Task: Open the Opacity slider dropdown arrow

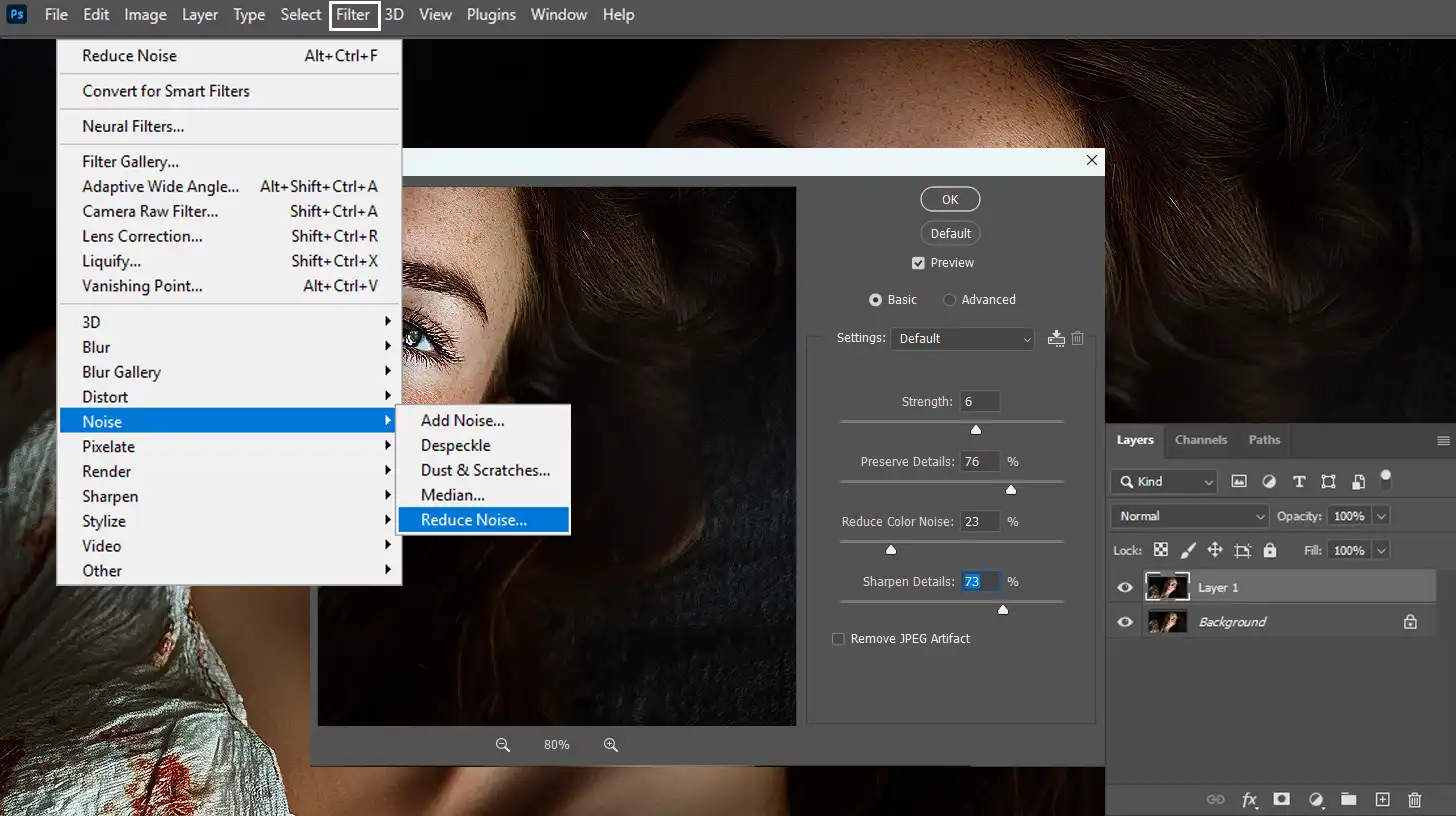Action: pyautogui.click(x=1382, y=516)
